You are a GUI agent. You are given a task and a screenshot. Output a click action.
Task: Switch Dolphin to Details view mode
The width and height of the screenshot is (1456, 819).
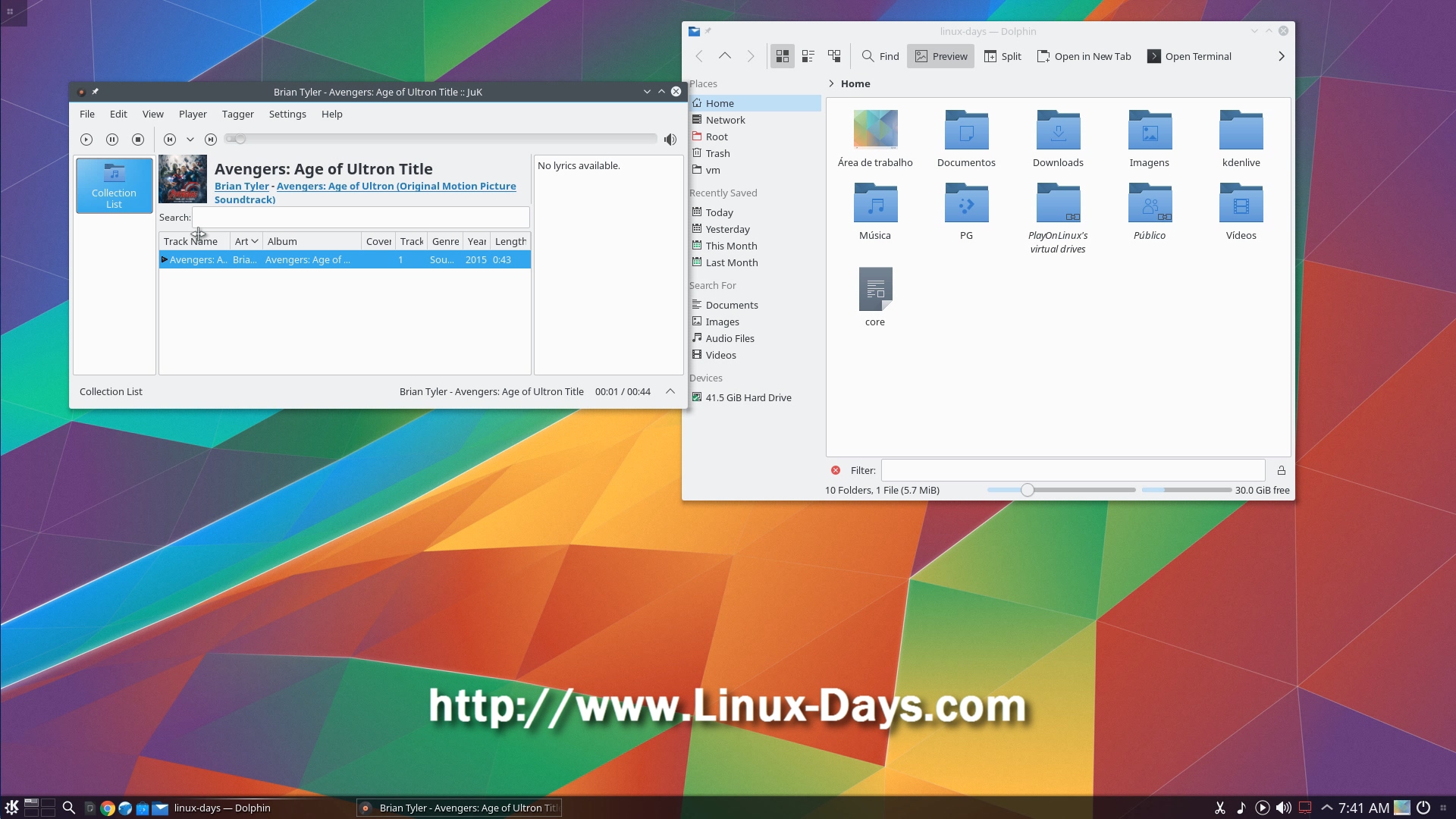point(834,57)
